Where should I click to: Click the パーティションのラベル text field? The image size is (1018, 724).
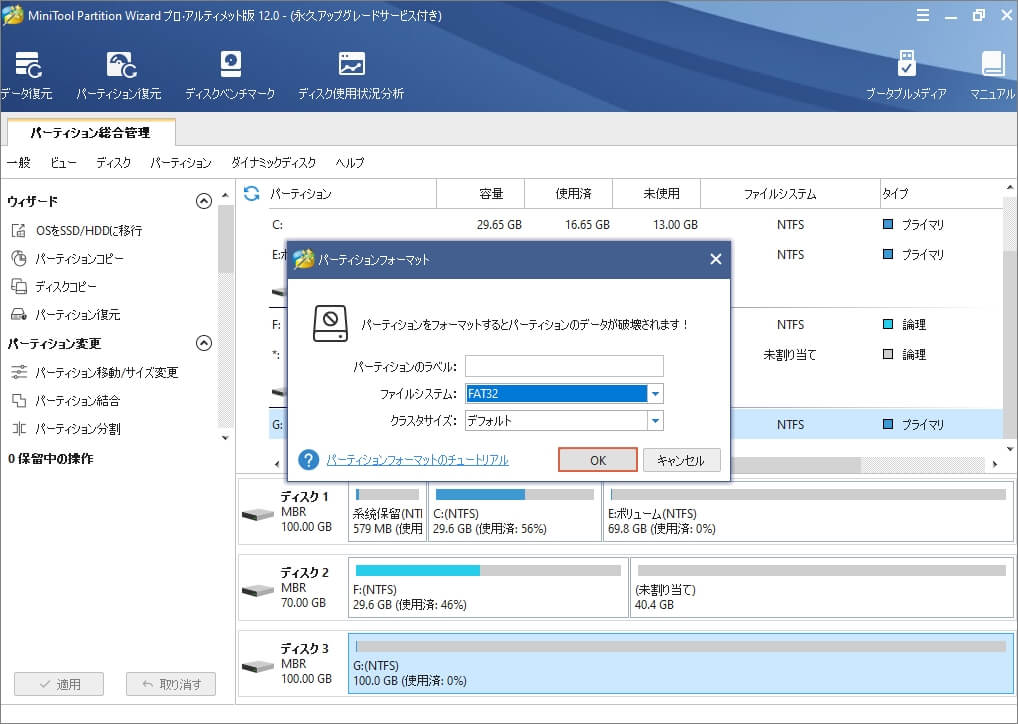[564, 366]
